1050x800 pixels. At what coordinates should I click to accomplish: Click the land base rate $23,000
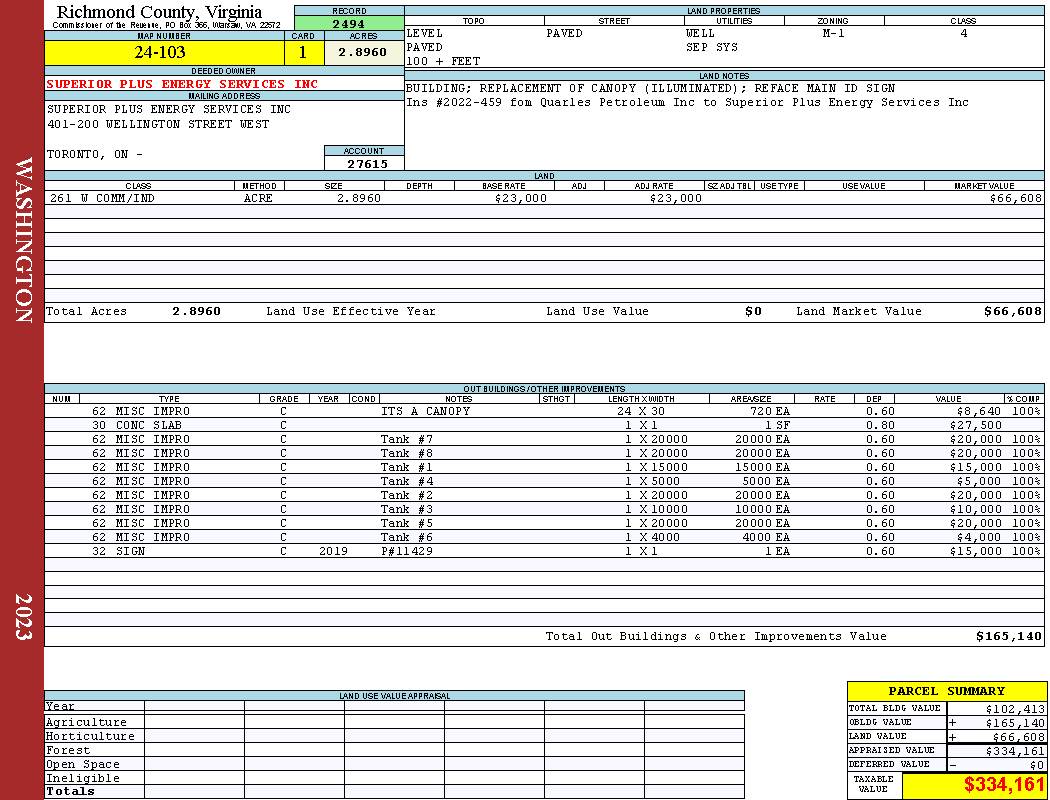520,198
